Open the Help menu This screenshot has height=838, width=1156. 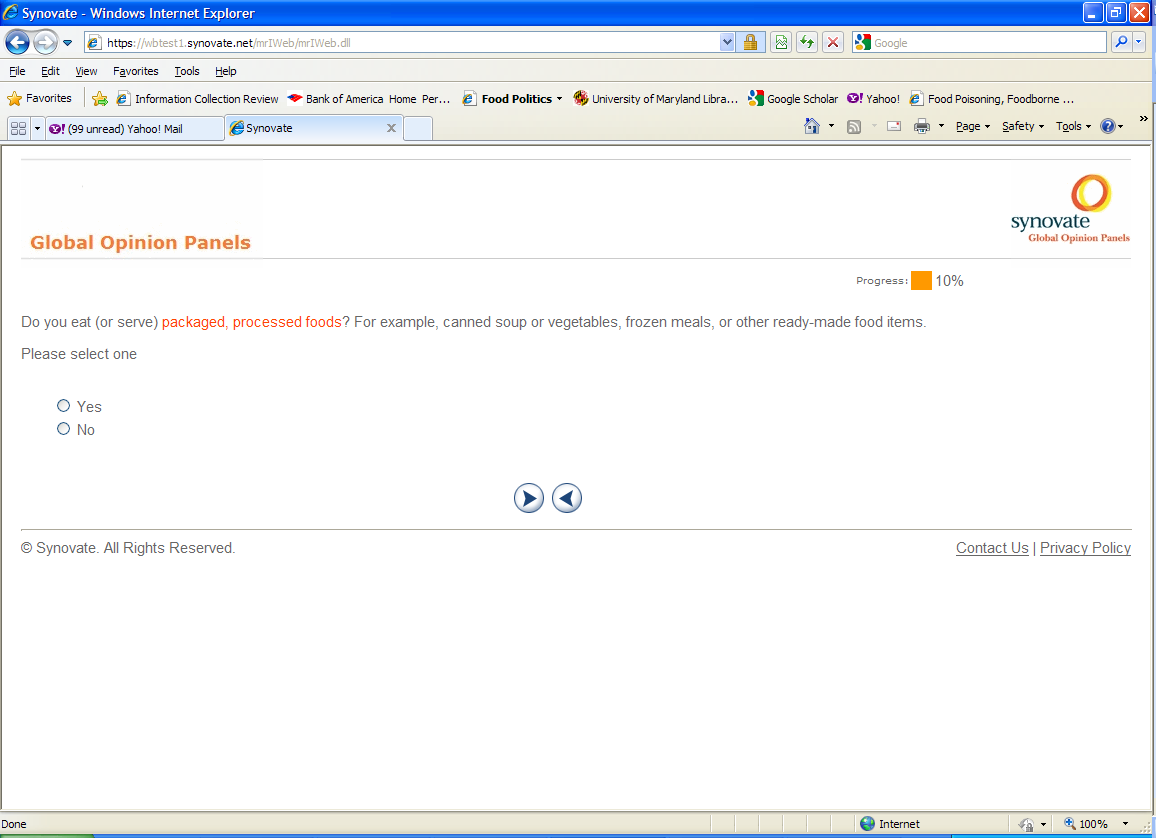click(226, 71)
